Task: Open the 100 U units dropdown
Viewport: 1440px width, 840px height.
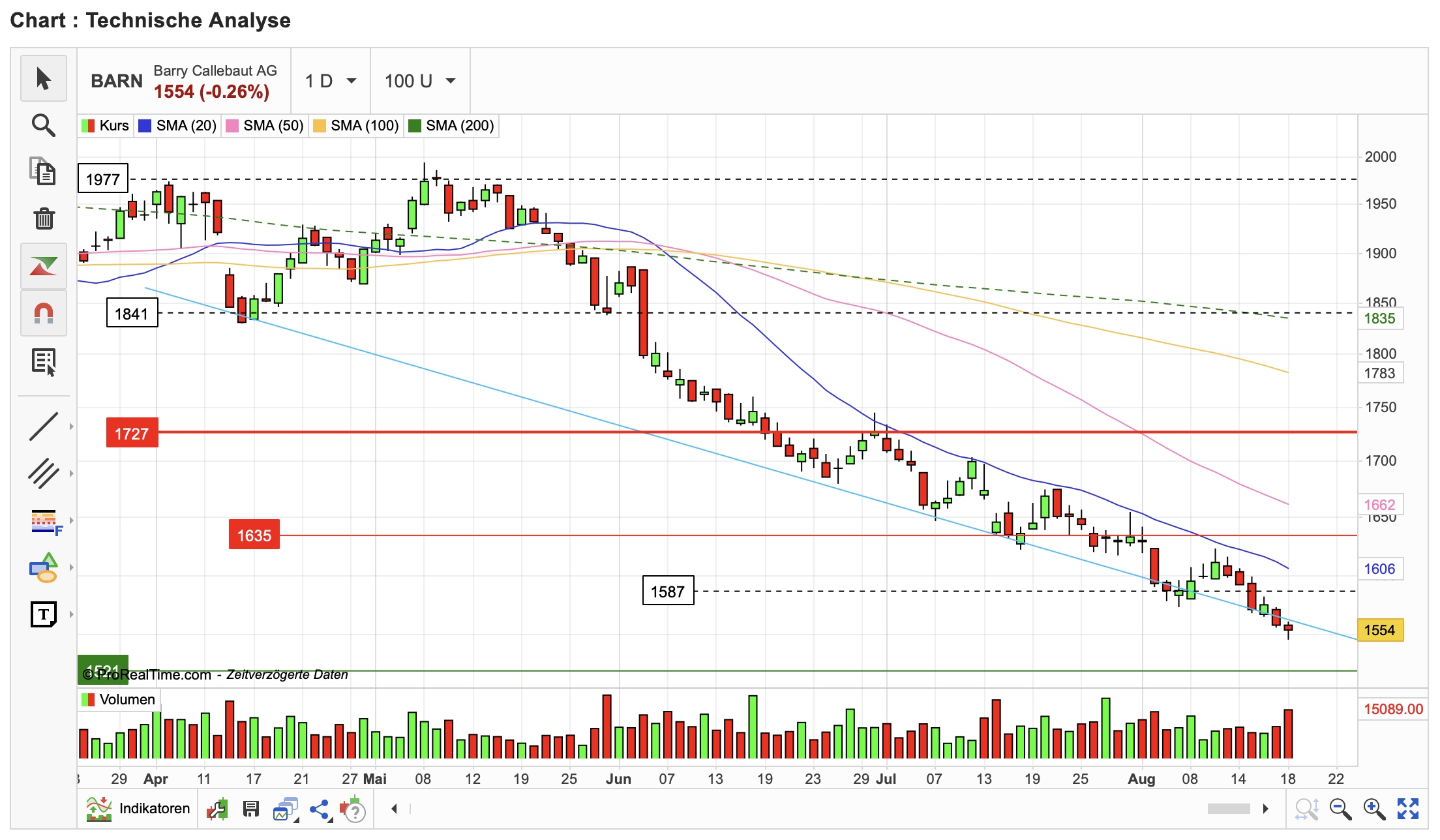Action: point(419,81)
